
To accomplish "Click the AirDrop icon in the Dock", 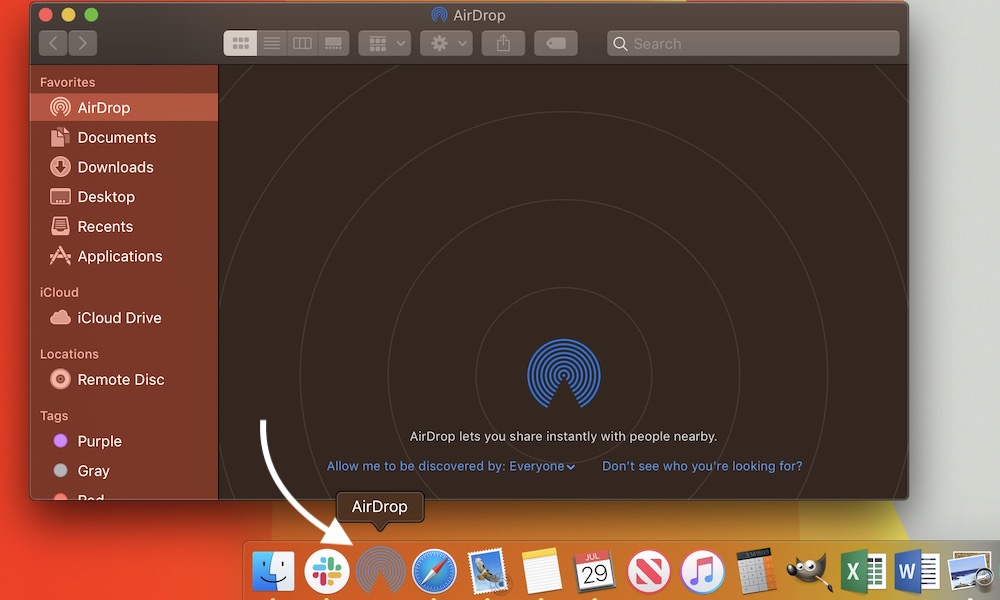I will tap(381, 570).
